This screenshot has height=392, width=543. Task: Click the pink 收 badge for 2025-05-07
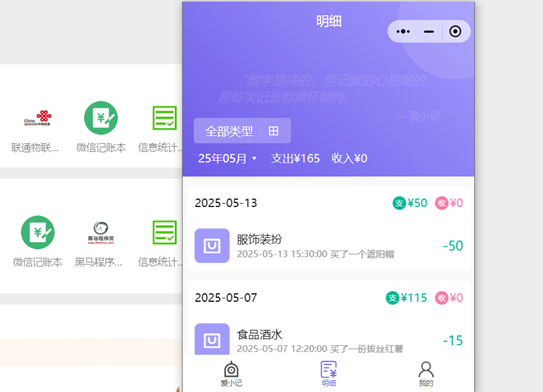click(442, 298)
